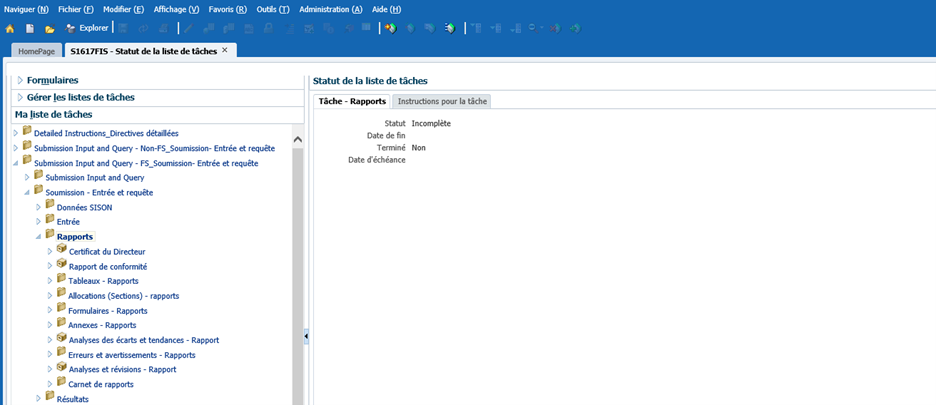The width and height of the screenshot is (936, 405).
Task: Open Certificat du Directeur task
Action: 107,252
